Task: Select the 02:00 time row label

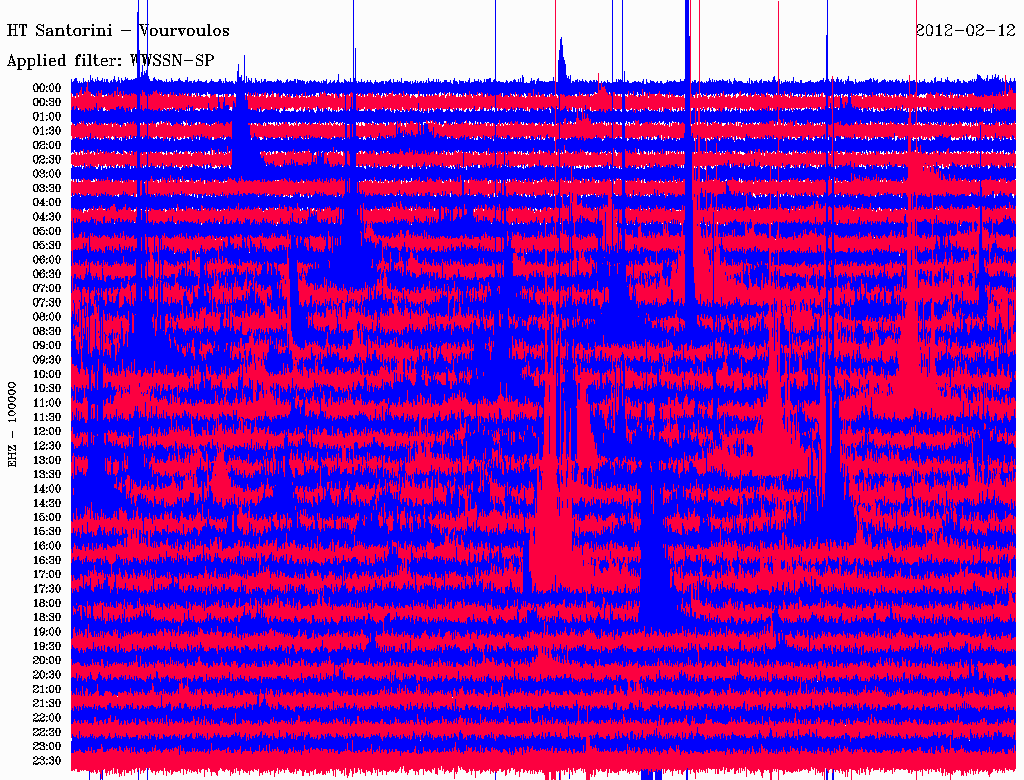Action: pyautogui.click(x=47, y=146)
